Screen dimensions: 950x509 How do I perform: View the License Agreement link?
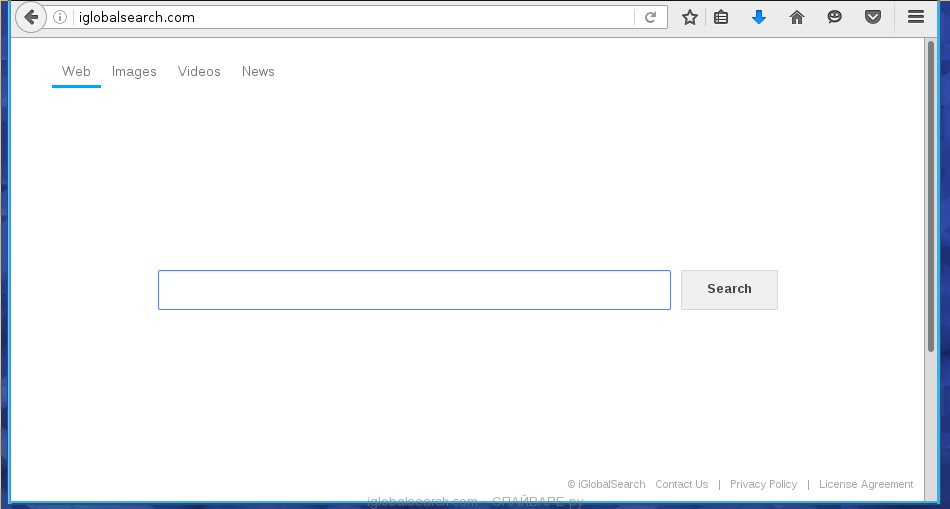point(866,484)
